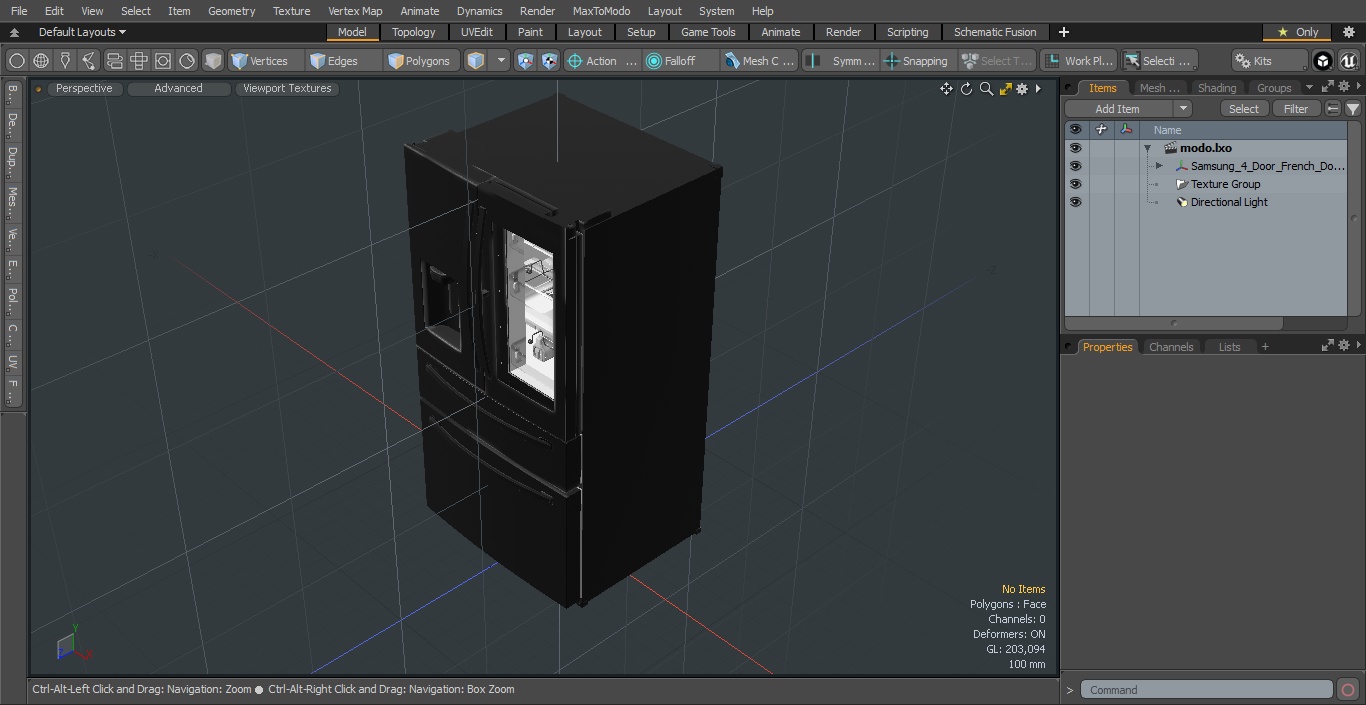Open the Action Center menu

602,61
